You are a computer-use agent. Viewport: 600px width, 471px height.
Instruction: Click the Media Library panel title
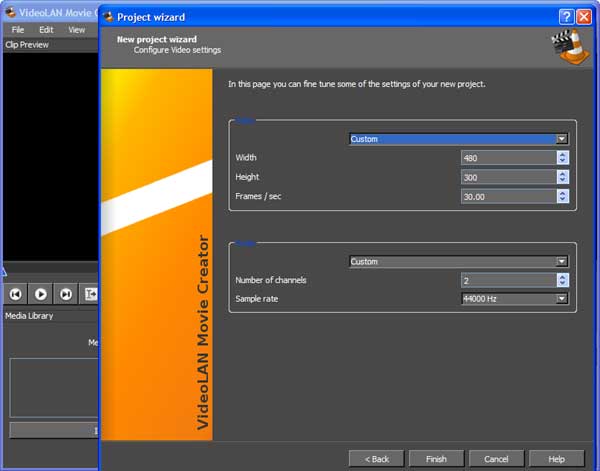point(29,316)
